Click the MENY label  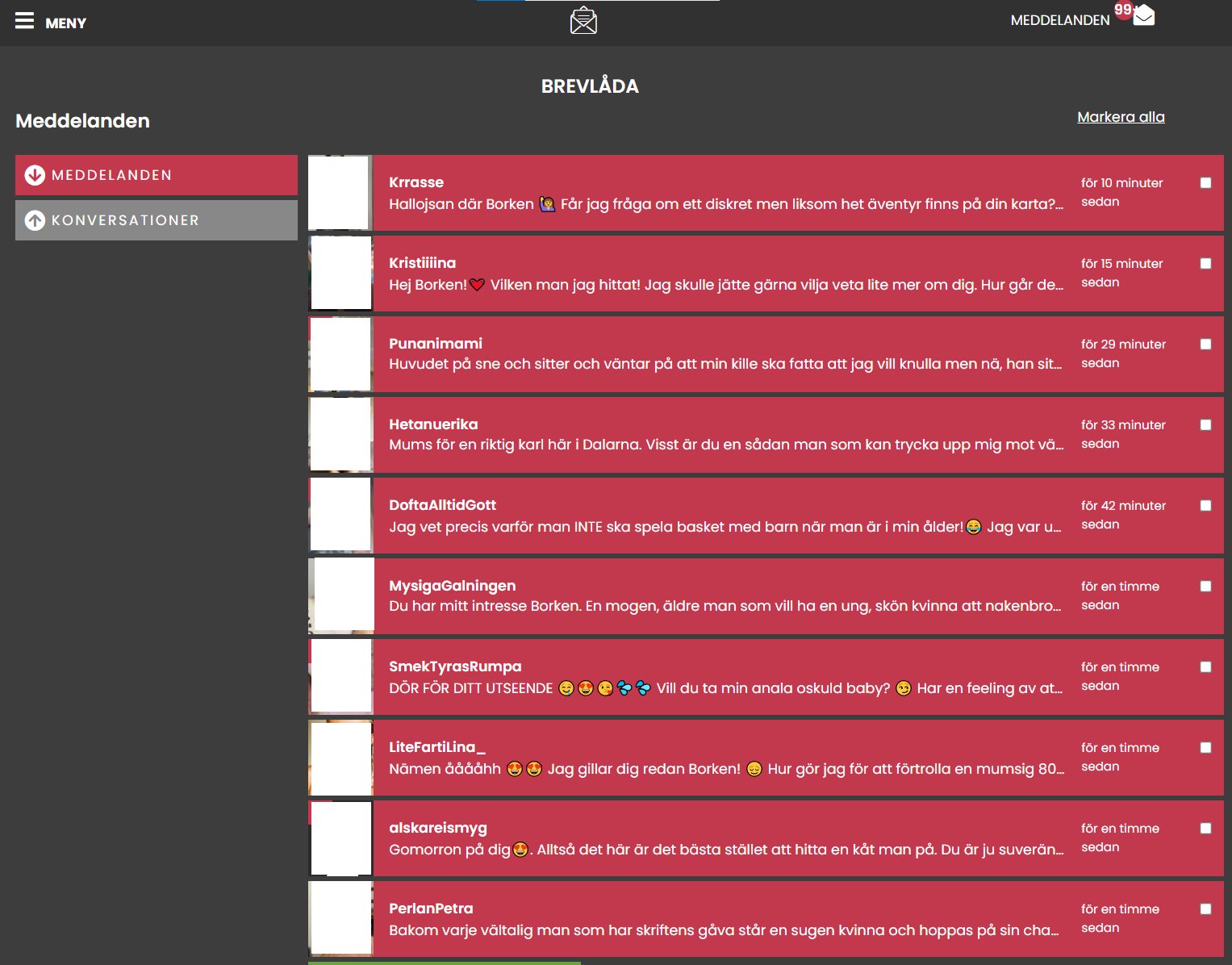pos(66,23)
